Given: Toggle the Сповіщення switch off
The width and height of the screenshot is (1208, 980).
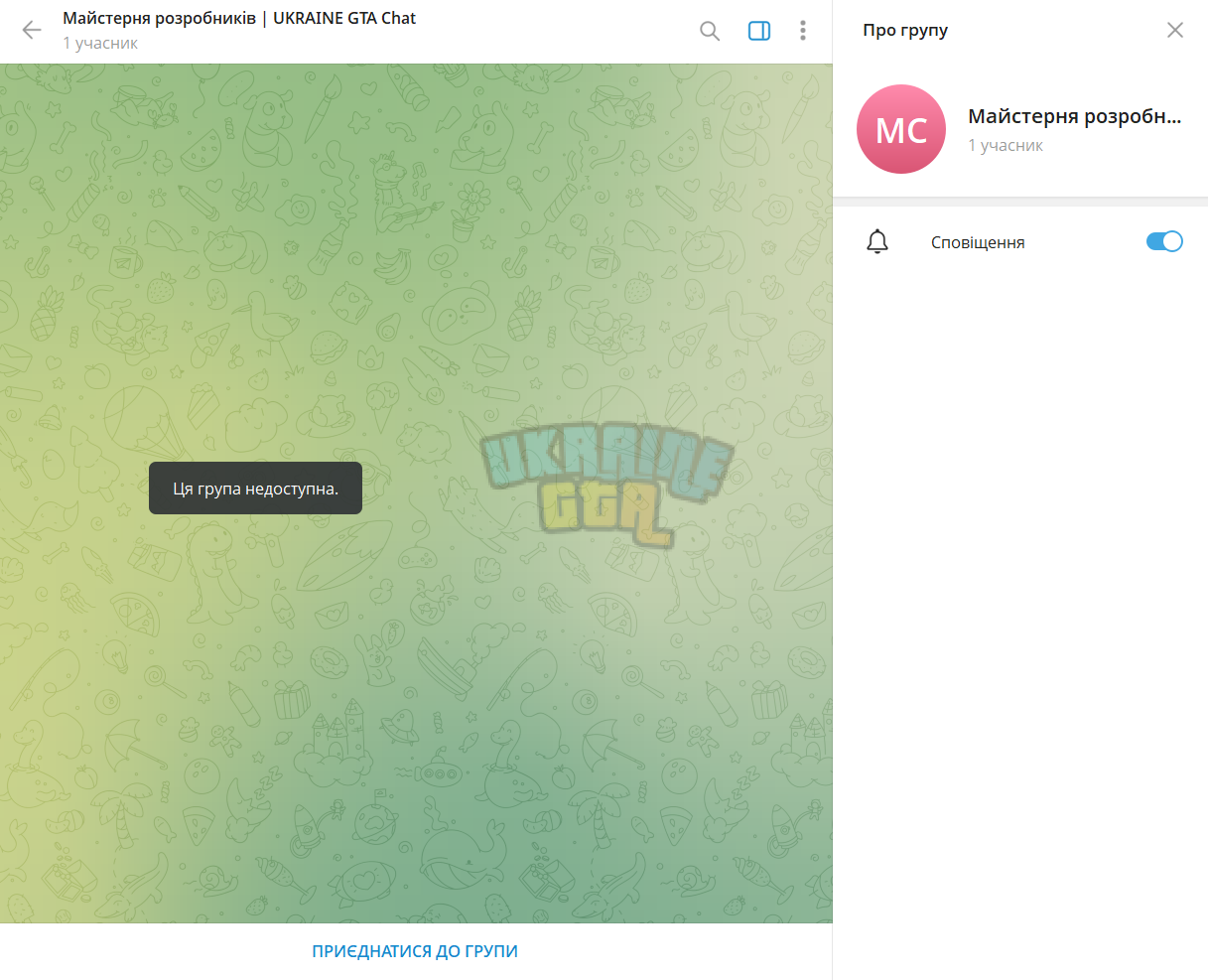Looking at the screenshot, I should point(1164,241).
